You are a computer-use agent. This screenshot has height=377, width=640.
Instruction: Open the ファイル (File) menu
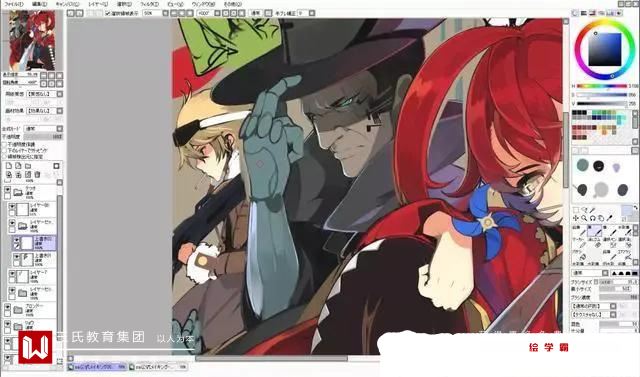point(13,4)
